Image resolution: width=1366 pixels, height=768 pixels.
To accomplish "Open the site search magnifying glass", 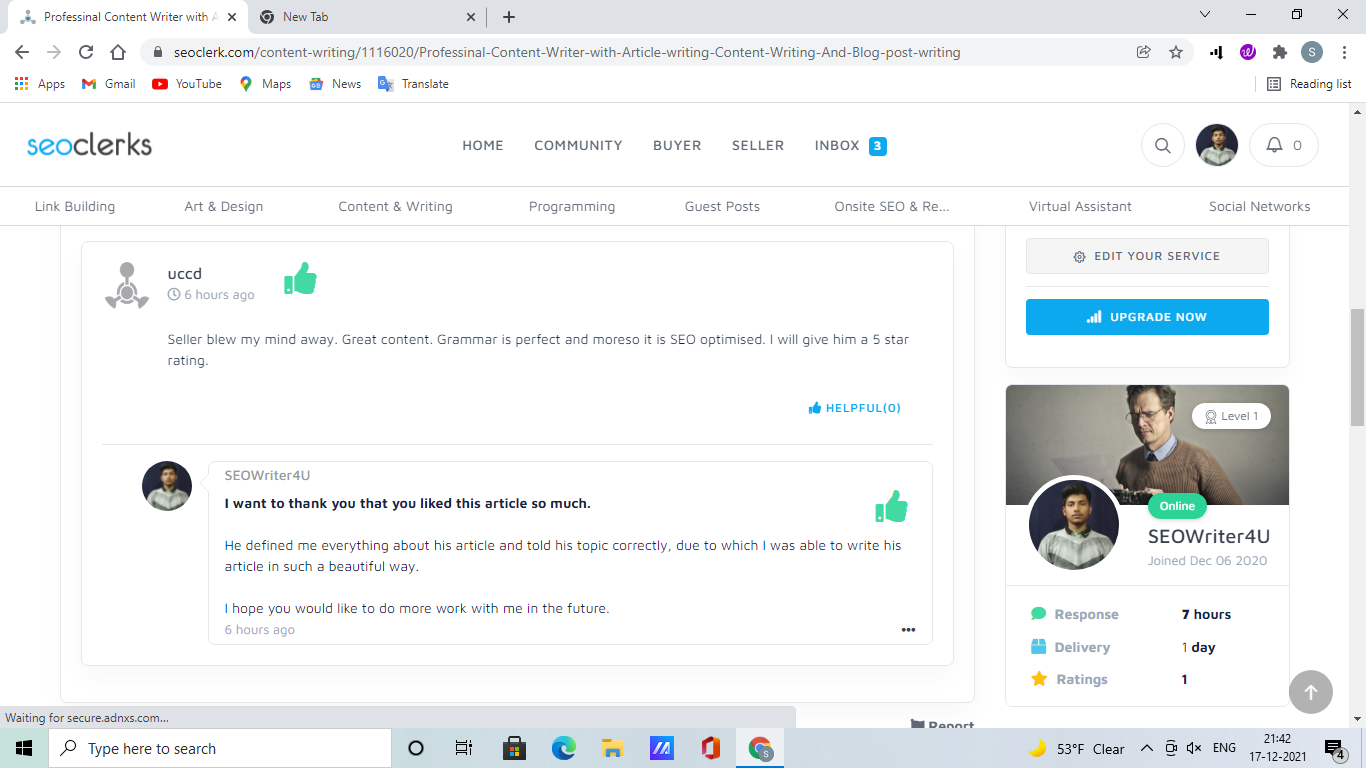I will pos(1162,145).
